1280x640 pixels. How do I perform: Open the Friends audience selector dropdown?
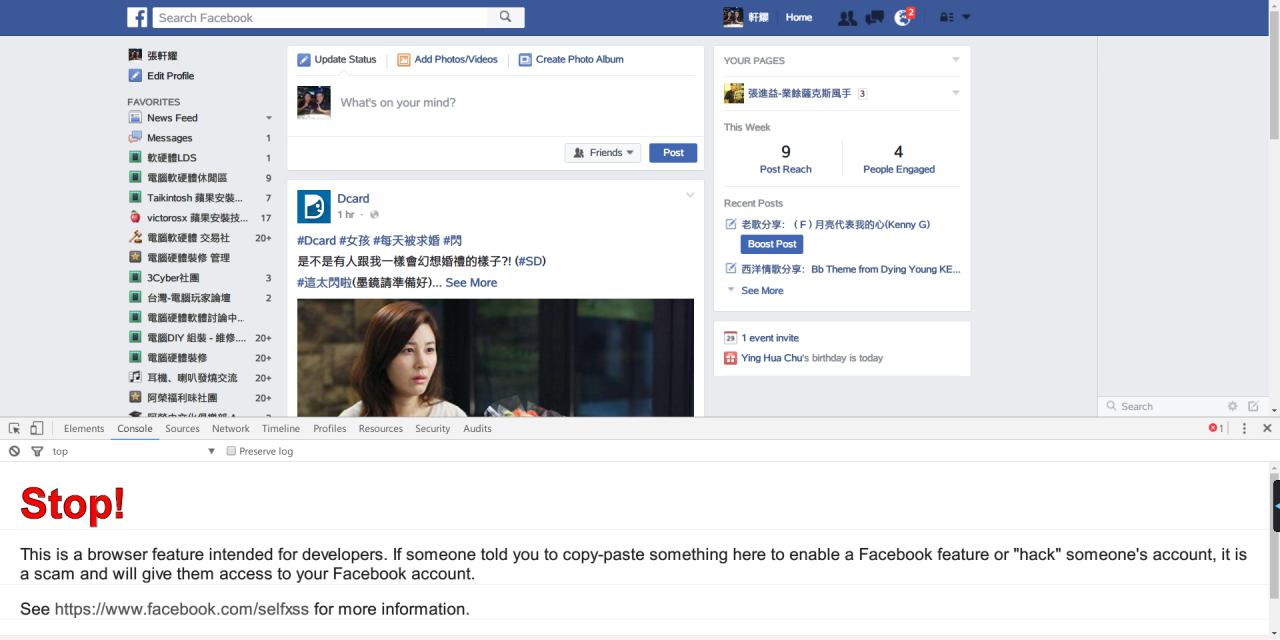[604, 153]
